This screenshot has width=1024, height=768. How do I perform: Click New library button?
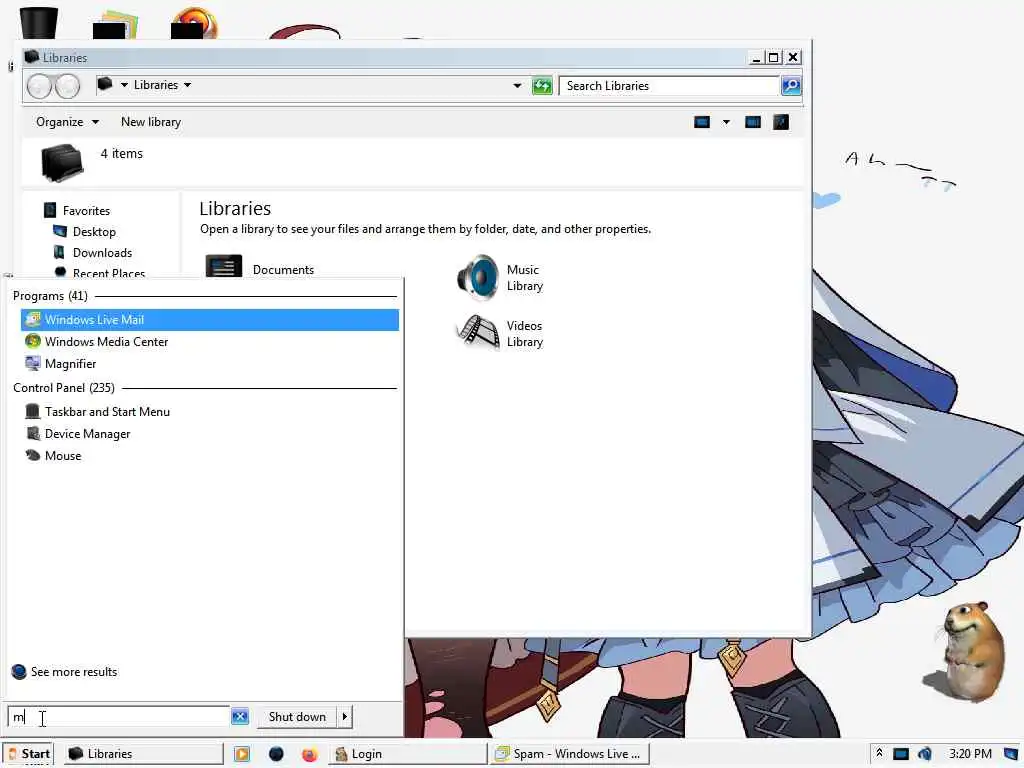151,122
